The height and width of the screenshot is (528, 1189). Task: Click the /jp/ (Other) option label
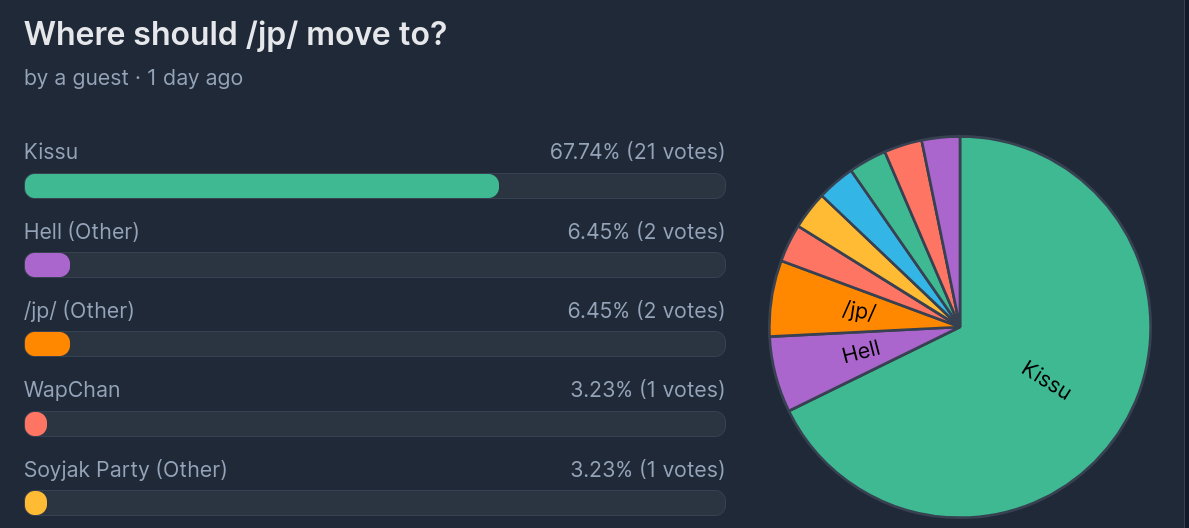(79, 311)
